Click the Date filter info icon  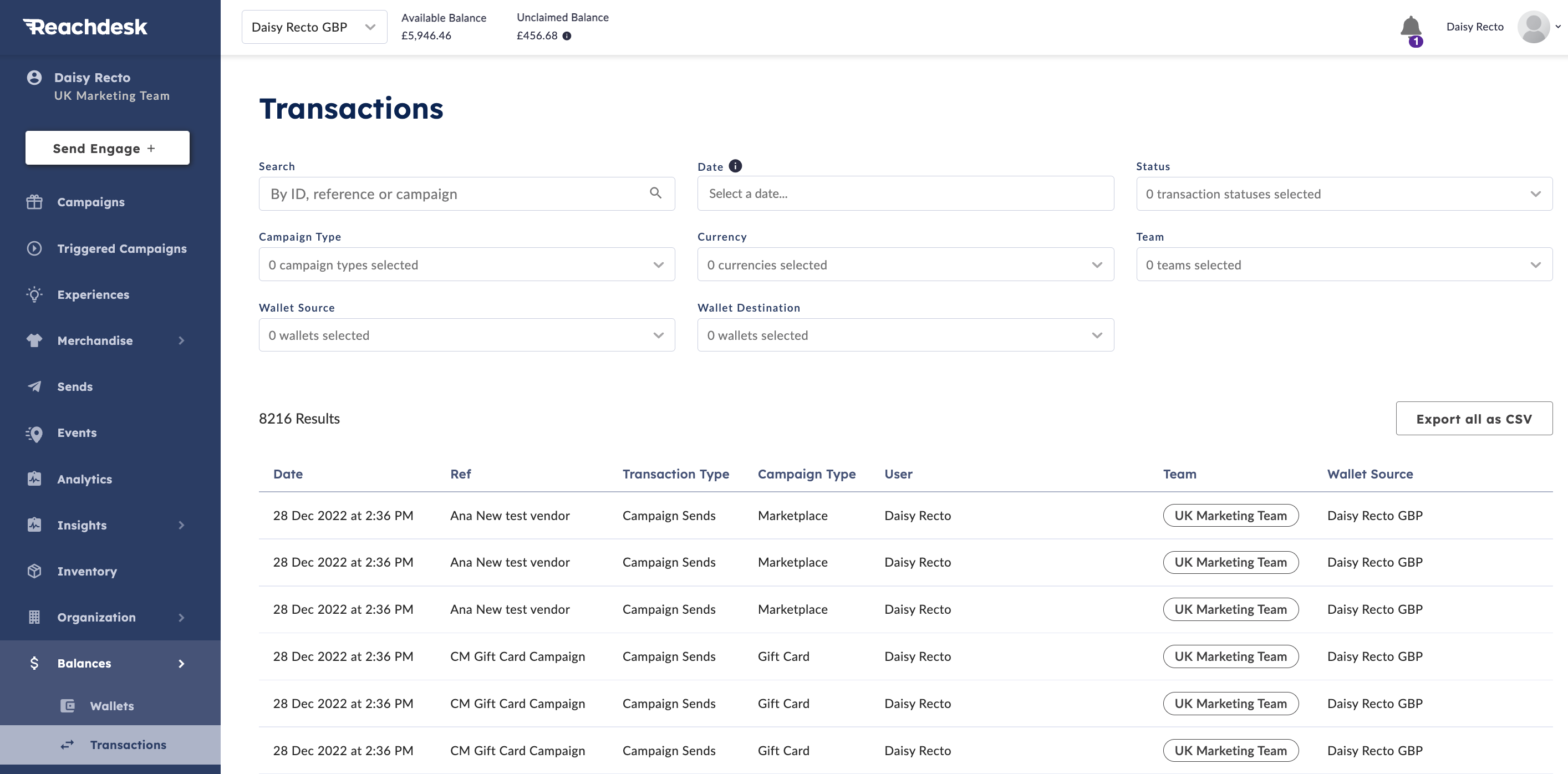(735, 166)
